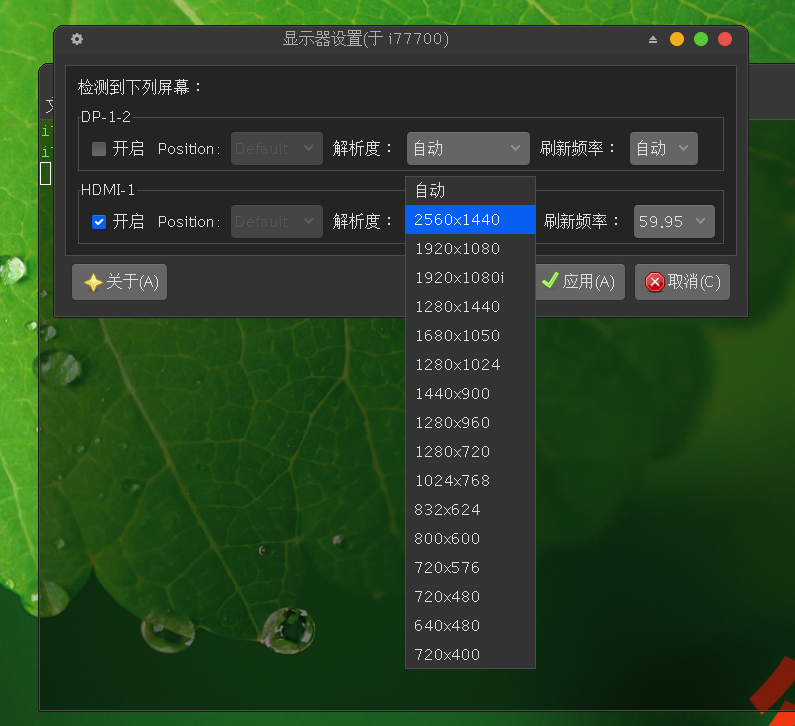Viewport: 795px width, 726px height.
Task: Open the HDMI-1 refresh rate dropdown showing 59.95
Action: [674, 222]
